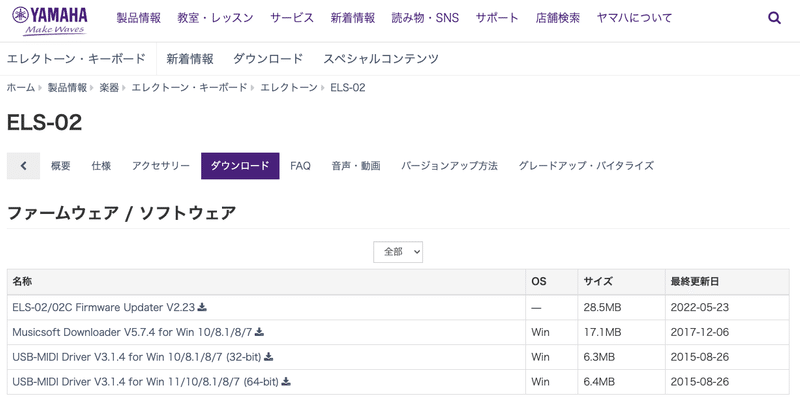Switch to the 仕様 tab
Screen dimensions: 800x407
tap(101, 166)
